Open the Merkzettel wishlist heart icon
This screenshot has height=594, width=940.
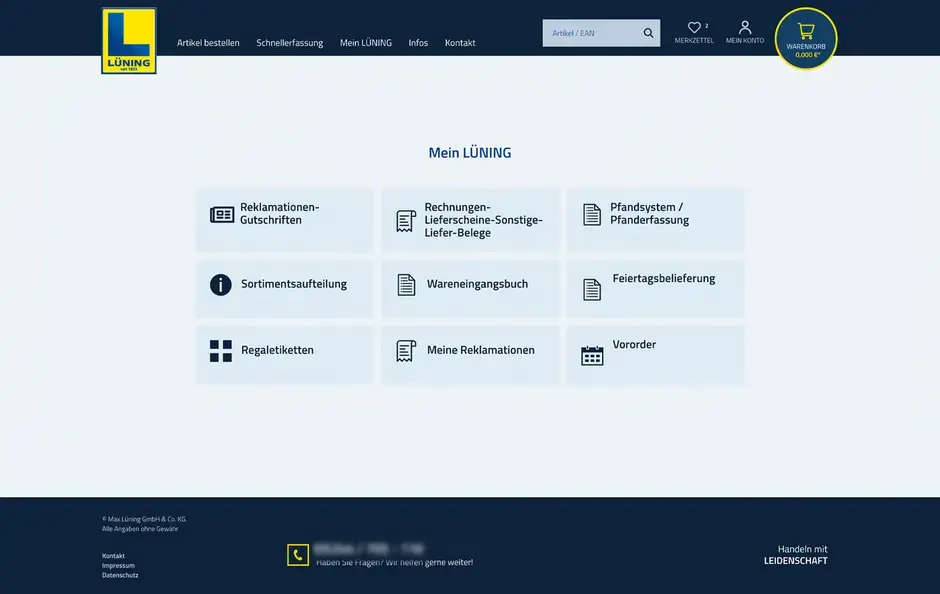[695, 27]
